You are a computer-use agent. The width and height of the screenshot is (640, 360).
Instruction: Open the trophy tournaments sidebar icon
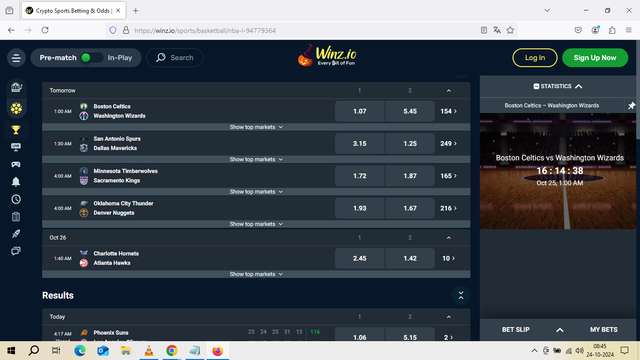point(16,130)
